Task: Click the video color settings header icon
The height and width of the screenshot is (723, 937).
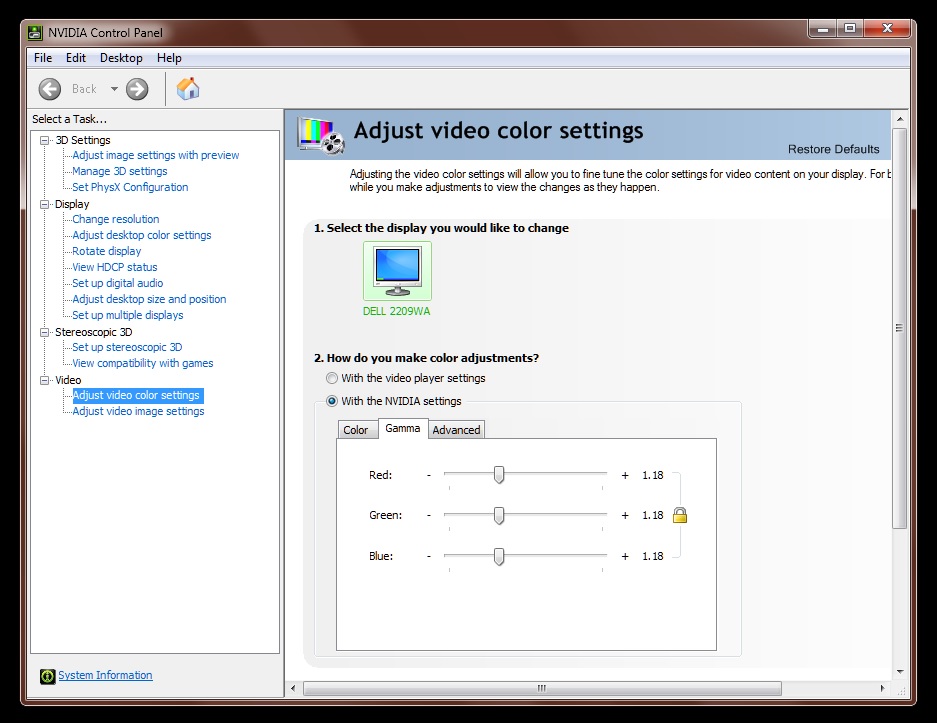Action: pyautogui.click(x=321, y=136)
